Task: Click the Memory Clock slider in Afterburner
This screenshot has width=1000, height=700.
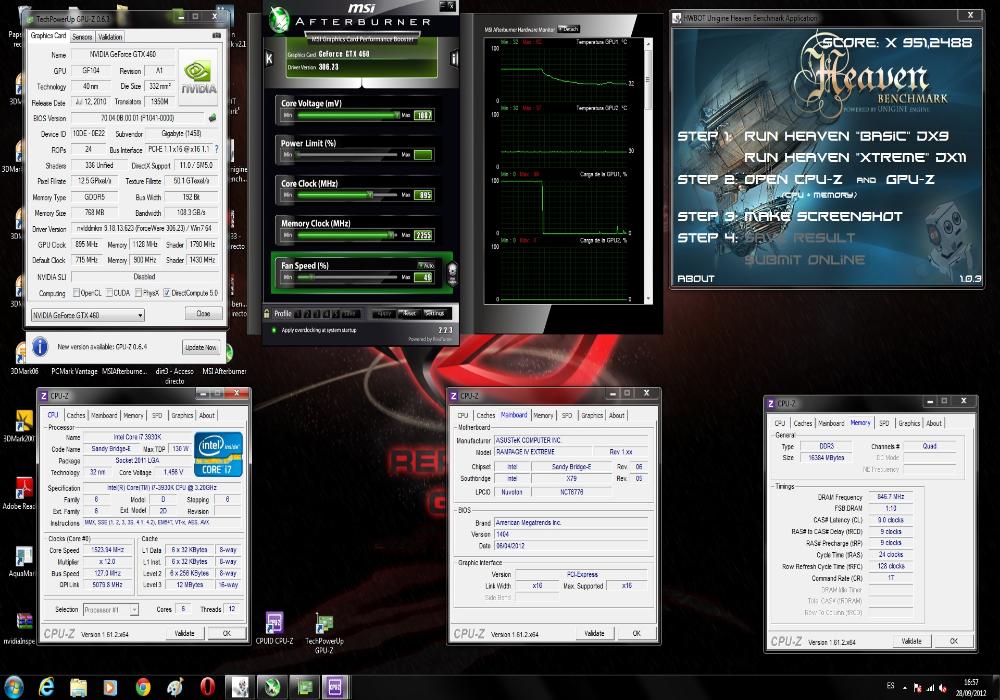Action: (x=348, y=235)
